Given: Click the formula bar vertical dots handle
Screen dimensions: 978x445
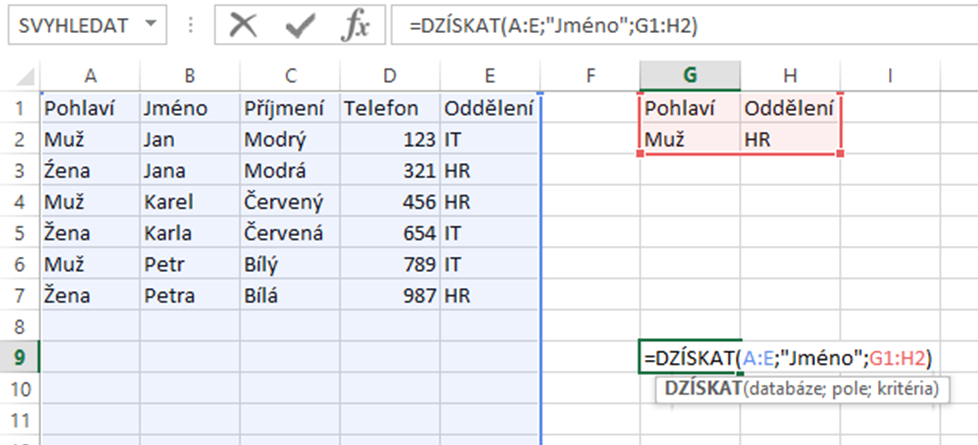Looking at the screenshot, I should click(x=191, y=26).
